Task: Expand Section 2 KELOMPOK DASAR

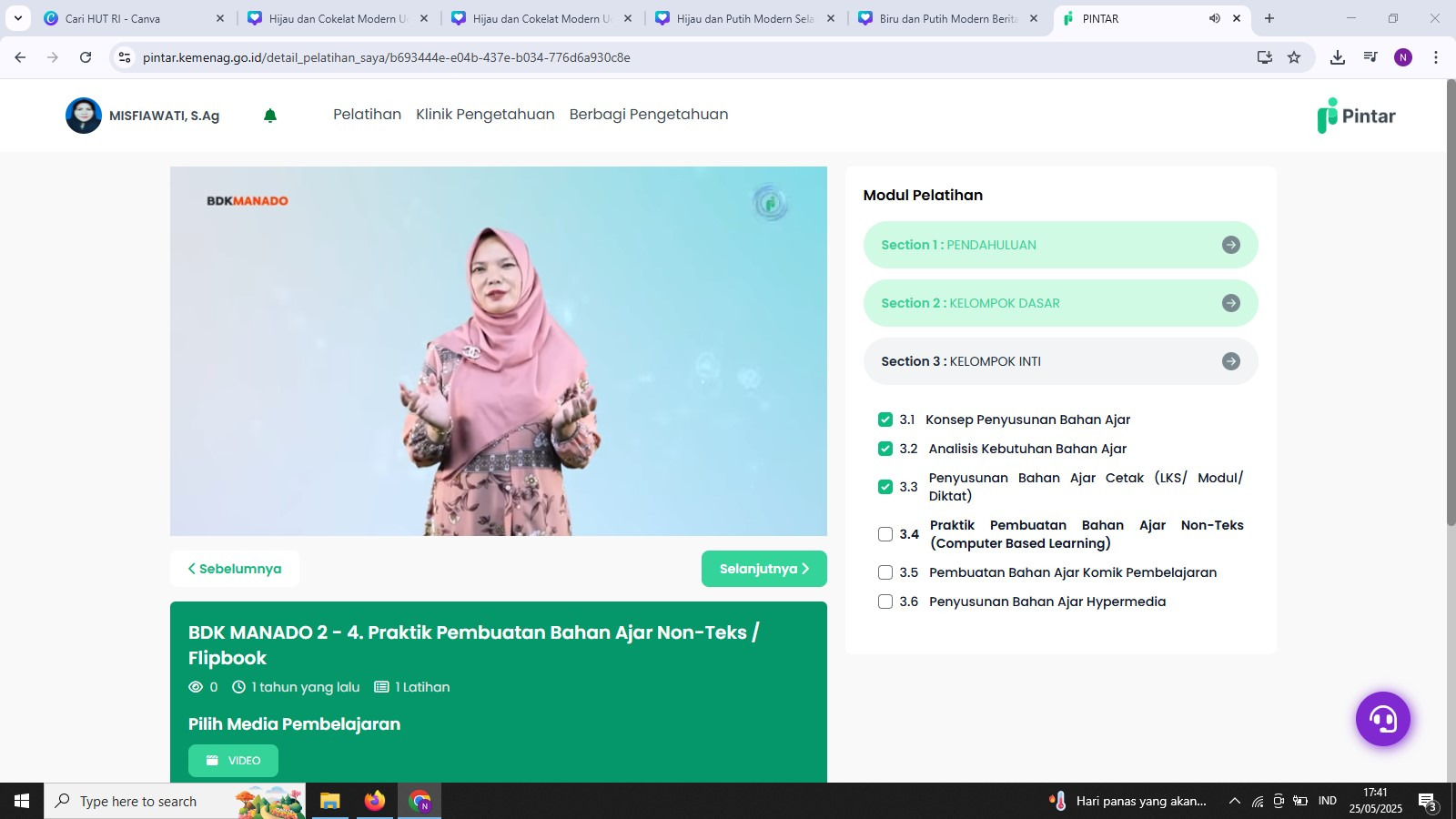Action: pos(1060,303)
